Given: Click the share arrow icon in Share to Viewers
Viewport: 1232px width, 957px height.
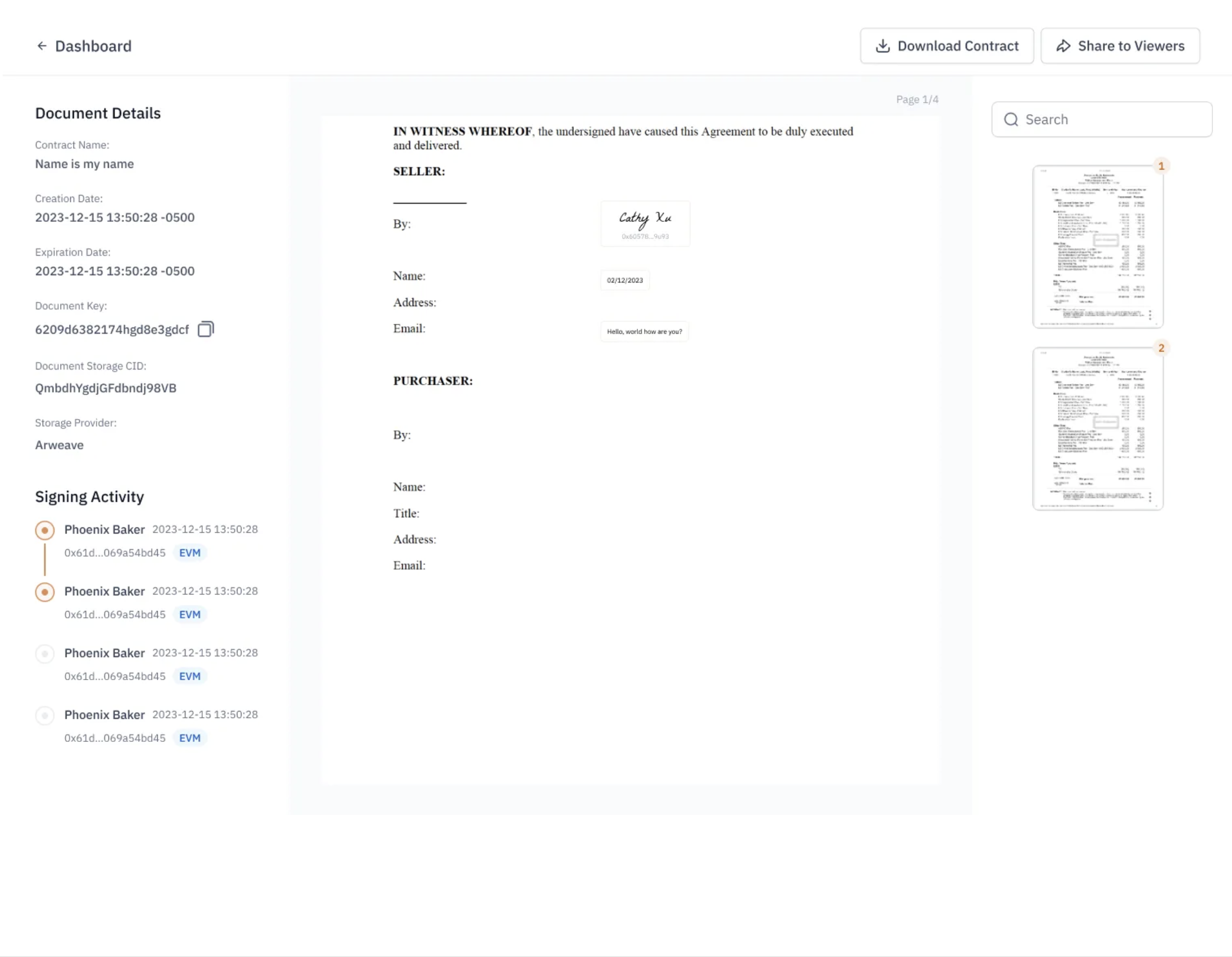Looking at the screenshot, I should click(1064, 45).
